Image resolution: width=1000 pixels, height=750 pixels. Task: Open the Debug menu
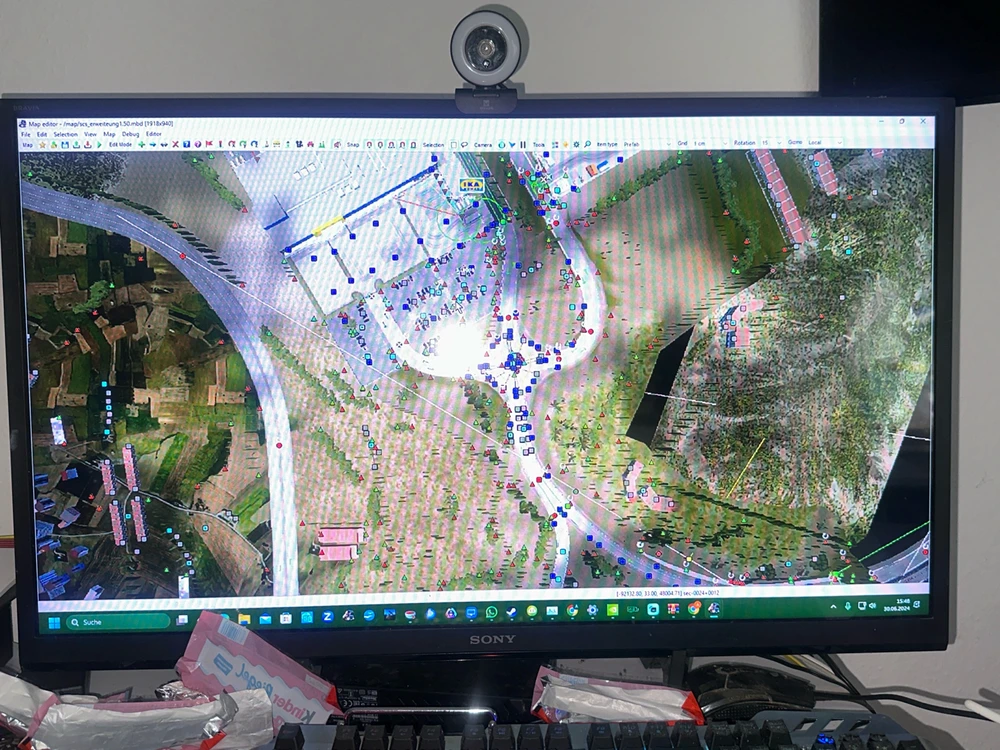(x=130, y=134)
